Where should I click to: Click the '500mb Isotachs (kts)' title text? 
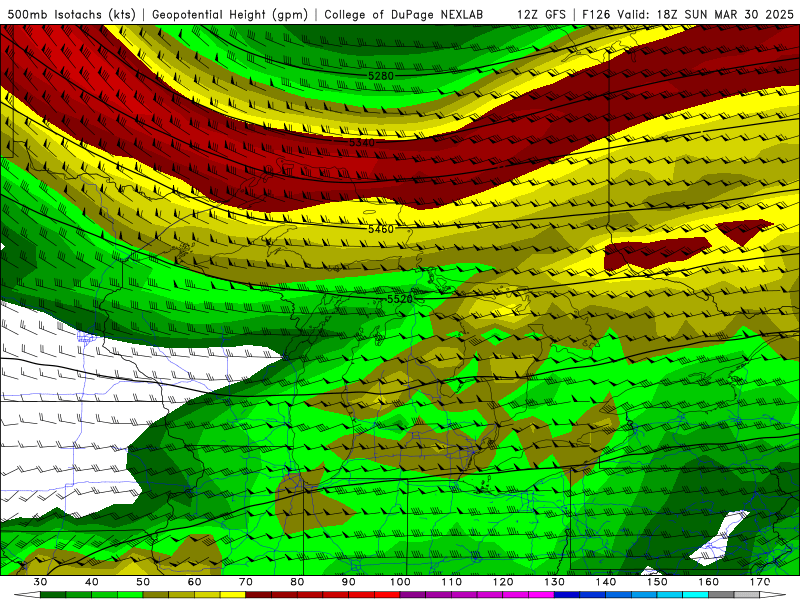point(71,14)
